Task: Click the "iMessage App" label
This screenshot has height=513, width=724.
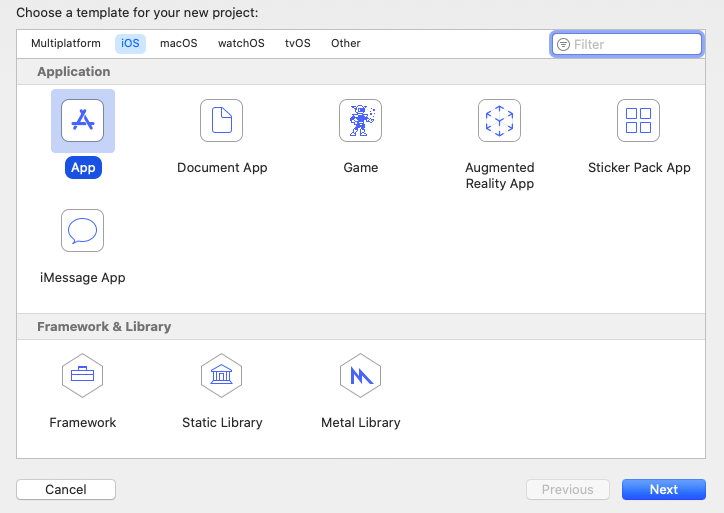Action: (x=83, y=278)
